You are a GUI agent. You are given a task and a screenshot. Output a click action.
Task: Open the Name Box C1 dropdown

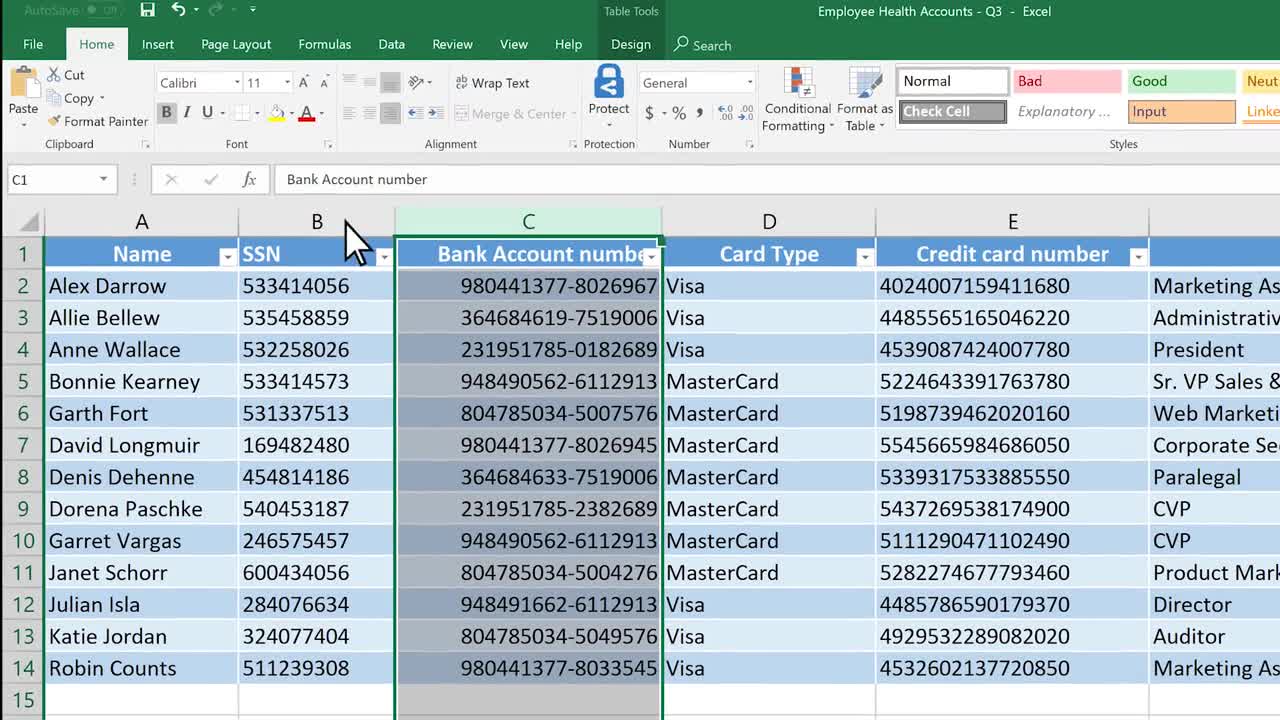coord(103,180)
